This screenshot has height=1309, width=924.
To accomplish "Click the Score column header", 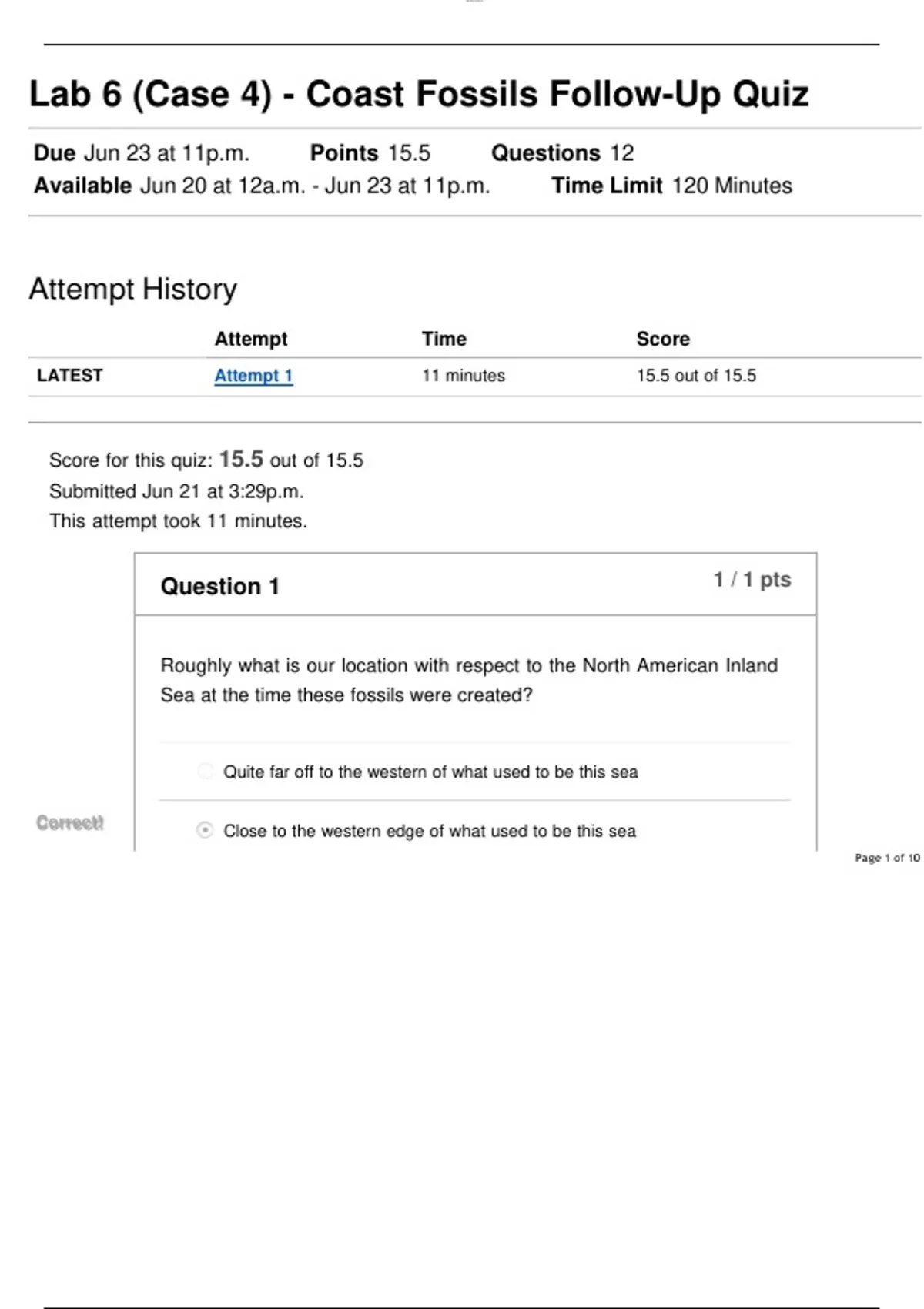I will click(x=663, y=339).
